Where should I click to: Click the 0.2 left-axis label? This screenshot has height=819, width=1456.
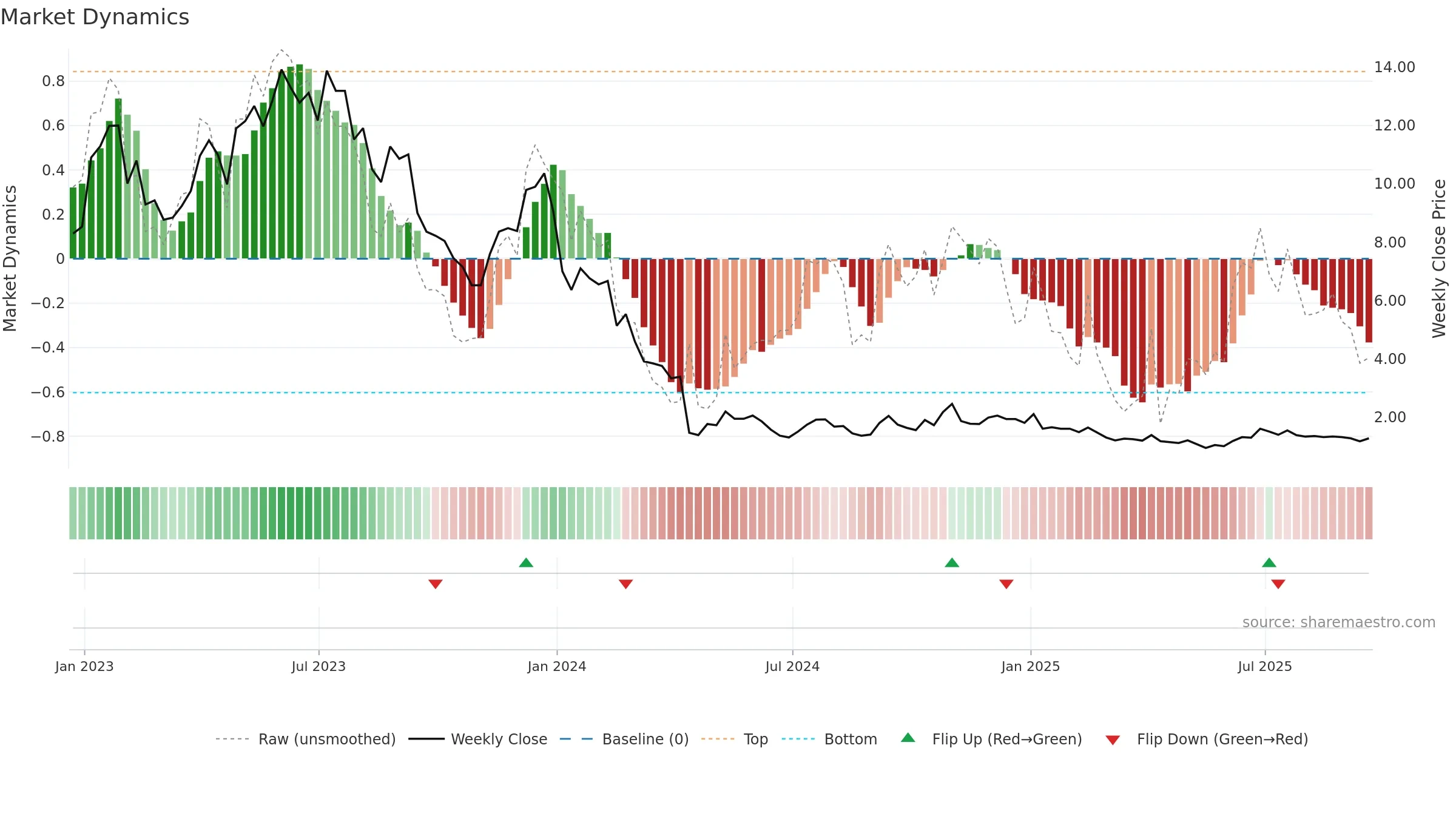pos(53,214)
